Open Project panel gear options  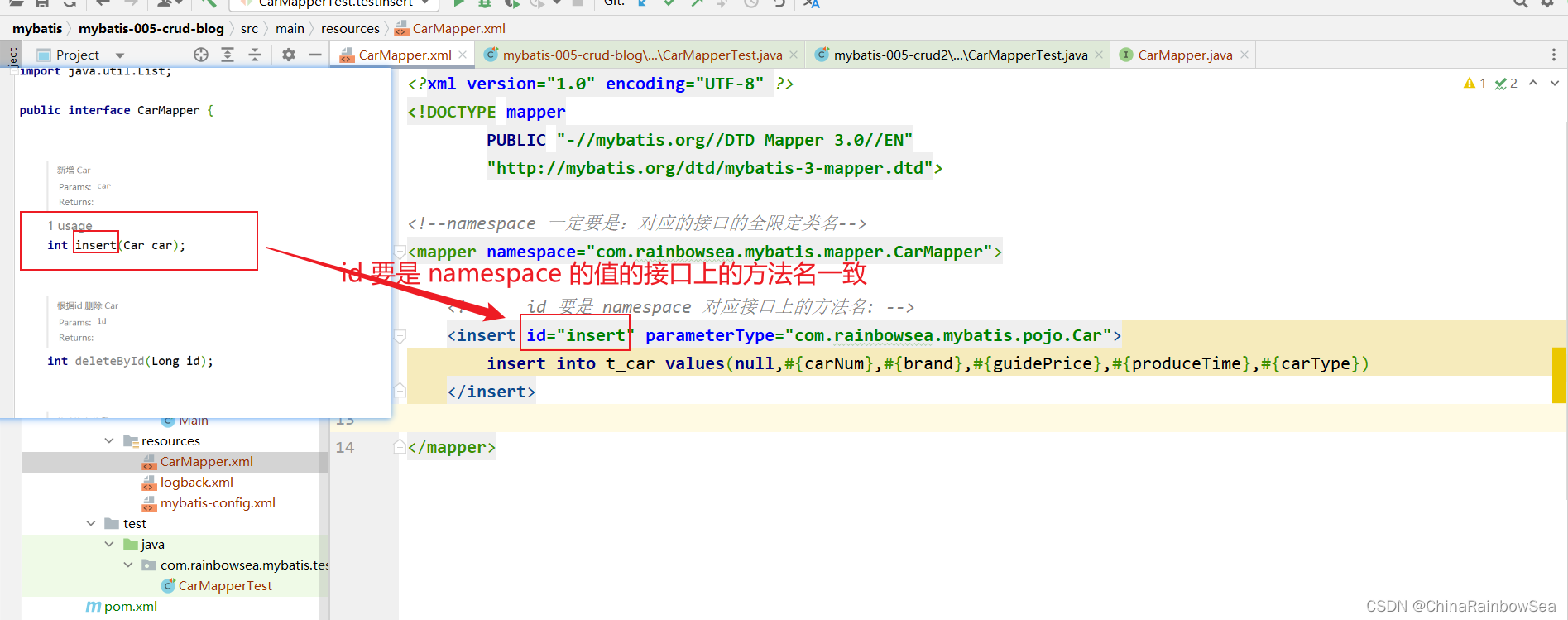pos(288,55)
